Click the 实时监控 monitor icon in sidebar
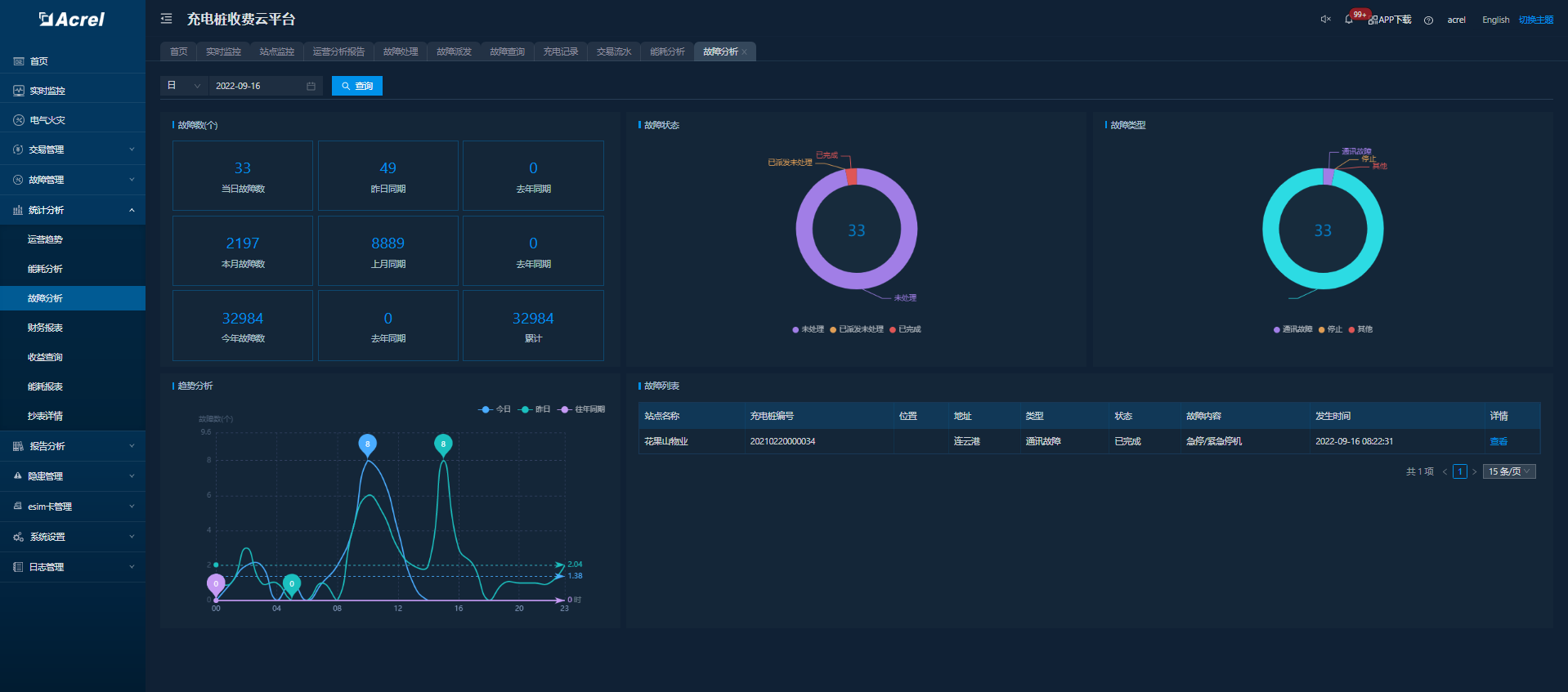Viewport: 1568px width, 692px height. [18, 91]
